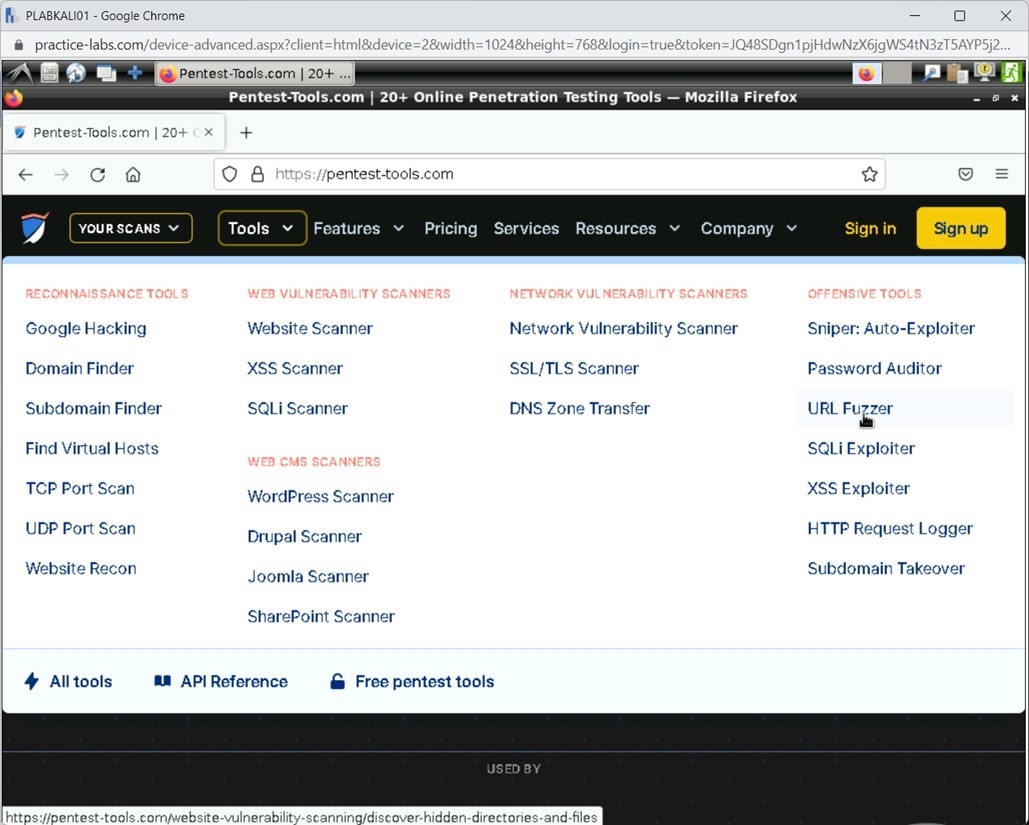
Task: Reload the page using the refresh icon
Action: coord(97,174)
